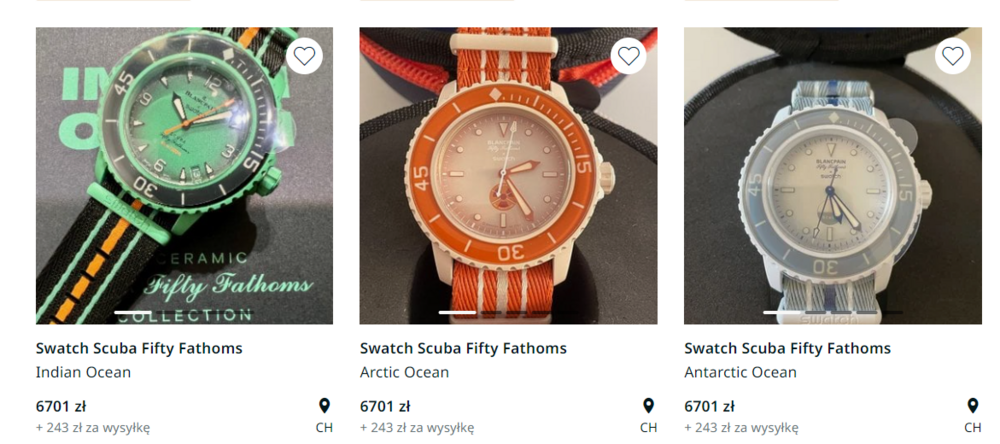
Task: Favorite the Indian Ocean watch with heart icon
Action: [304, 56]
